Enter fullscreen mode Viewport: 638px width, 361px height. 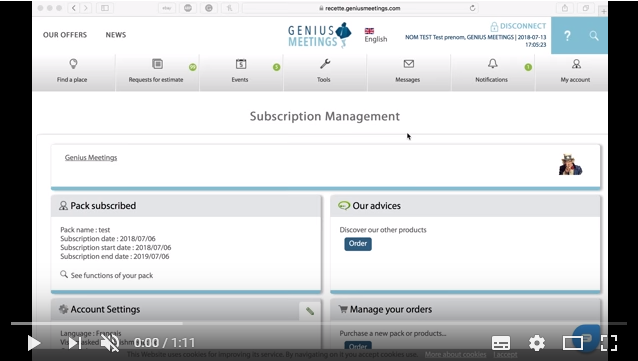(609, 343)
